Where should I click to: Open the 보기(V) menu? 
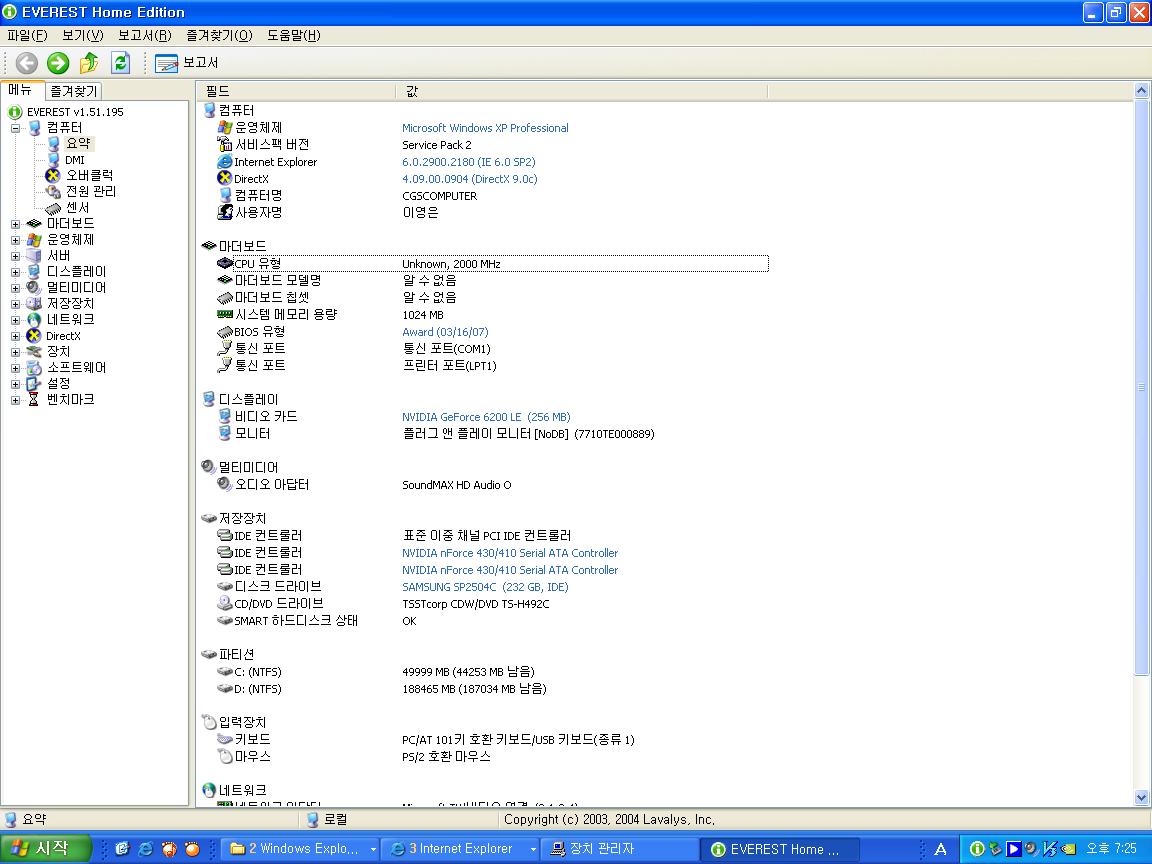point(82,35)
